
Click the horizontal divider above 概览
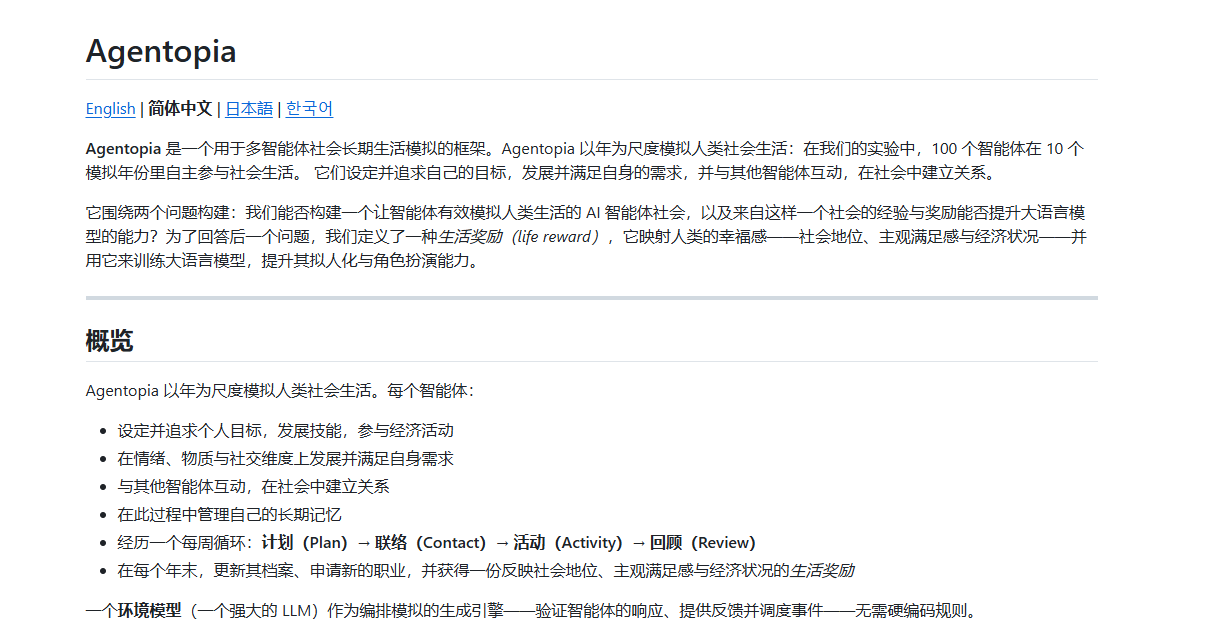click(x=592, y=297)
